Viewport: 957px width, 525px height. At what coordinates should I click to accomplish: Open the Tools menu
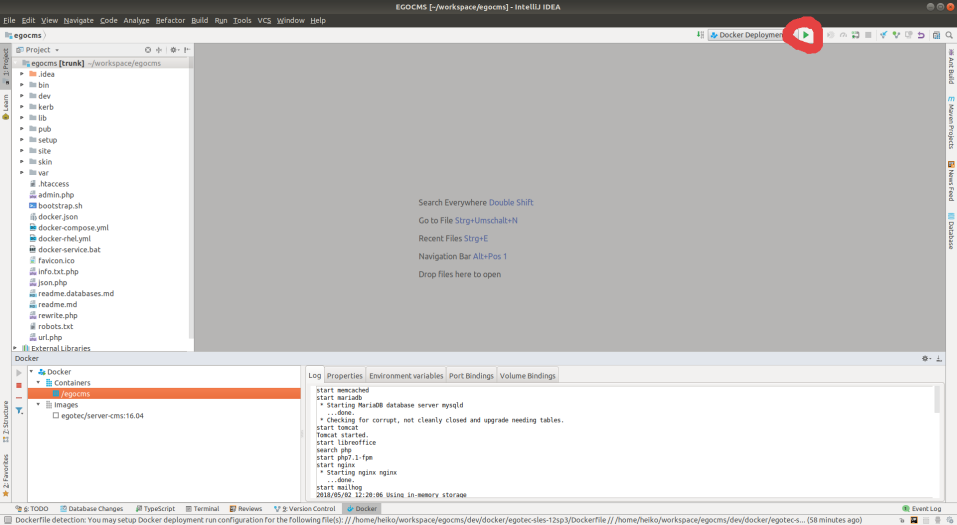pos(242,20)
